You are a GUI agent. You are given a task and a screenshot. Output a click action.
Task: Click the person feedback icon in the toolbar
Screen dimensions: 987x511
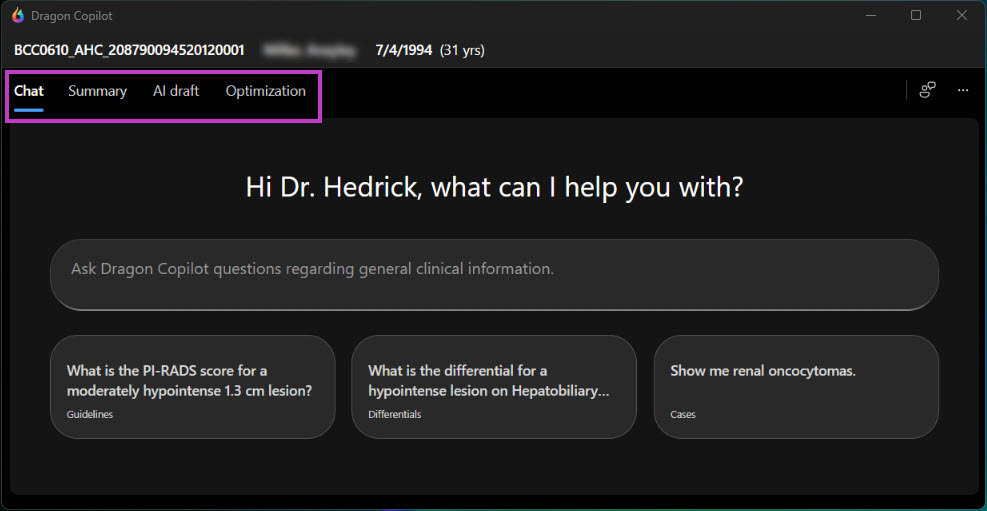pos(928,90)
